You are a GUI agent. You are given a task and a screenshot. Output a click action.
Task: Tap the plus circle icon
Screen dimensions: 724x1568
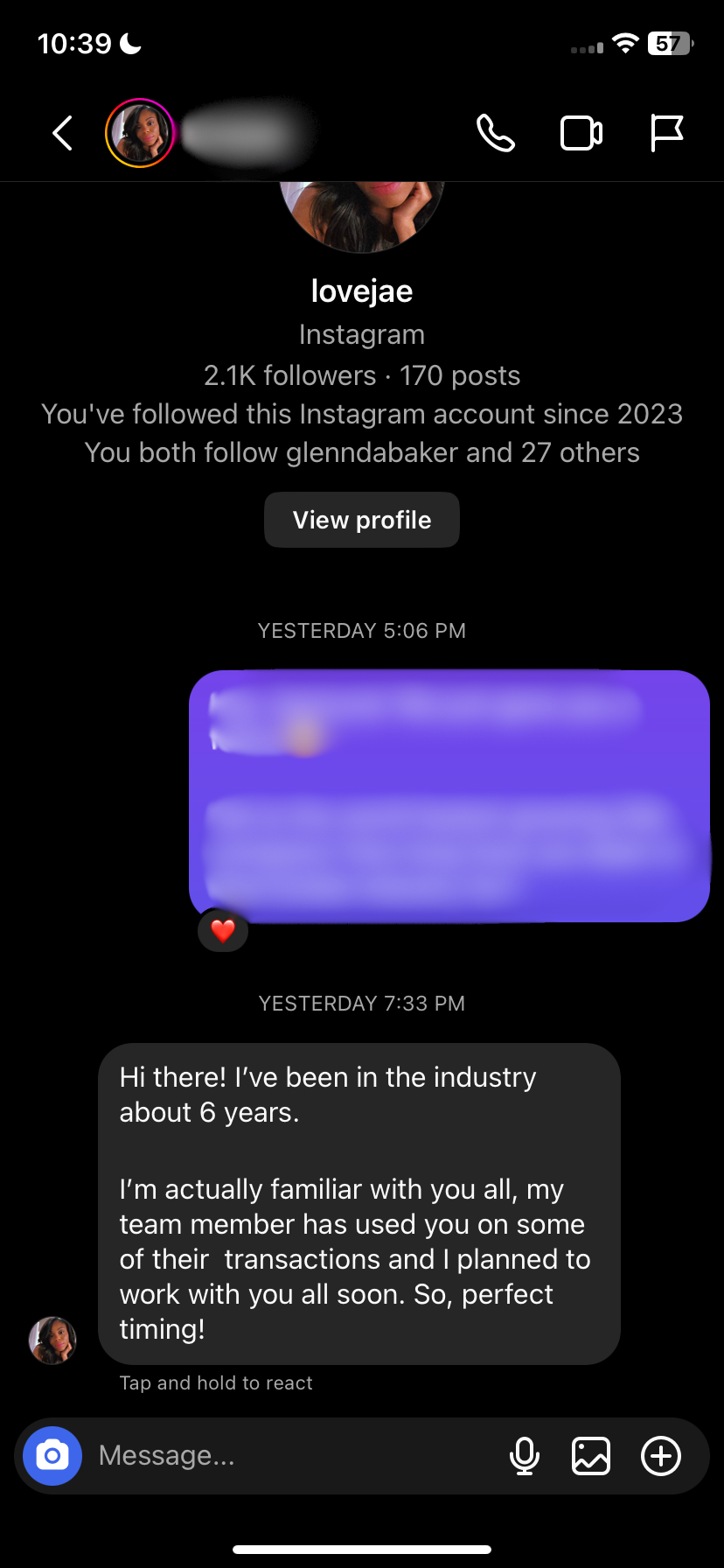coord(661,1456)
